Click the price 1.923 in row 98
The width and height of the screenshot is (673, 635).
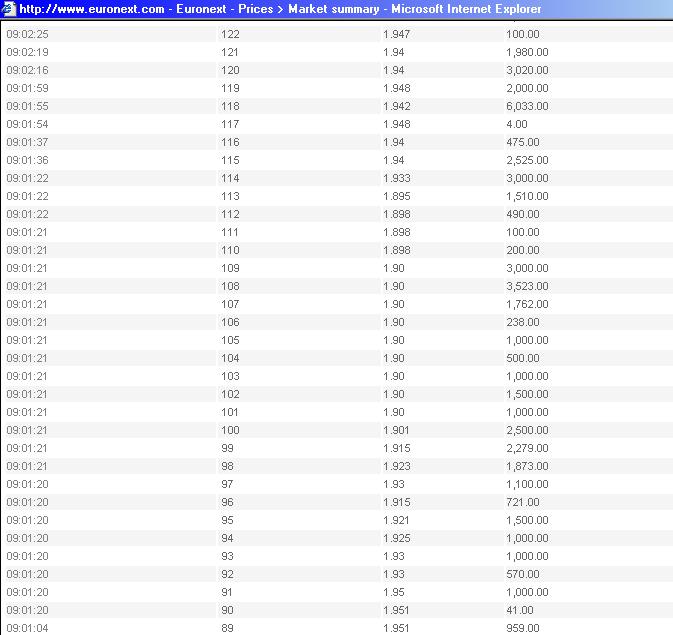click(x=397, y=467)
